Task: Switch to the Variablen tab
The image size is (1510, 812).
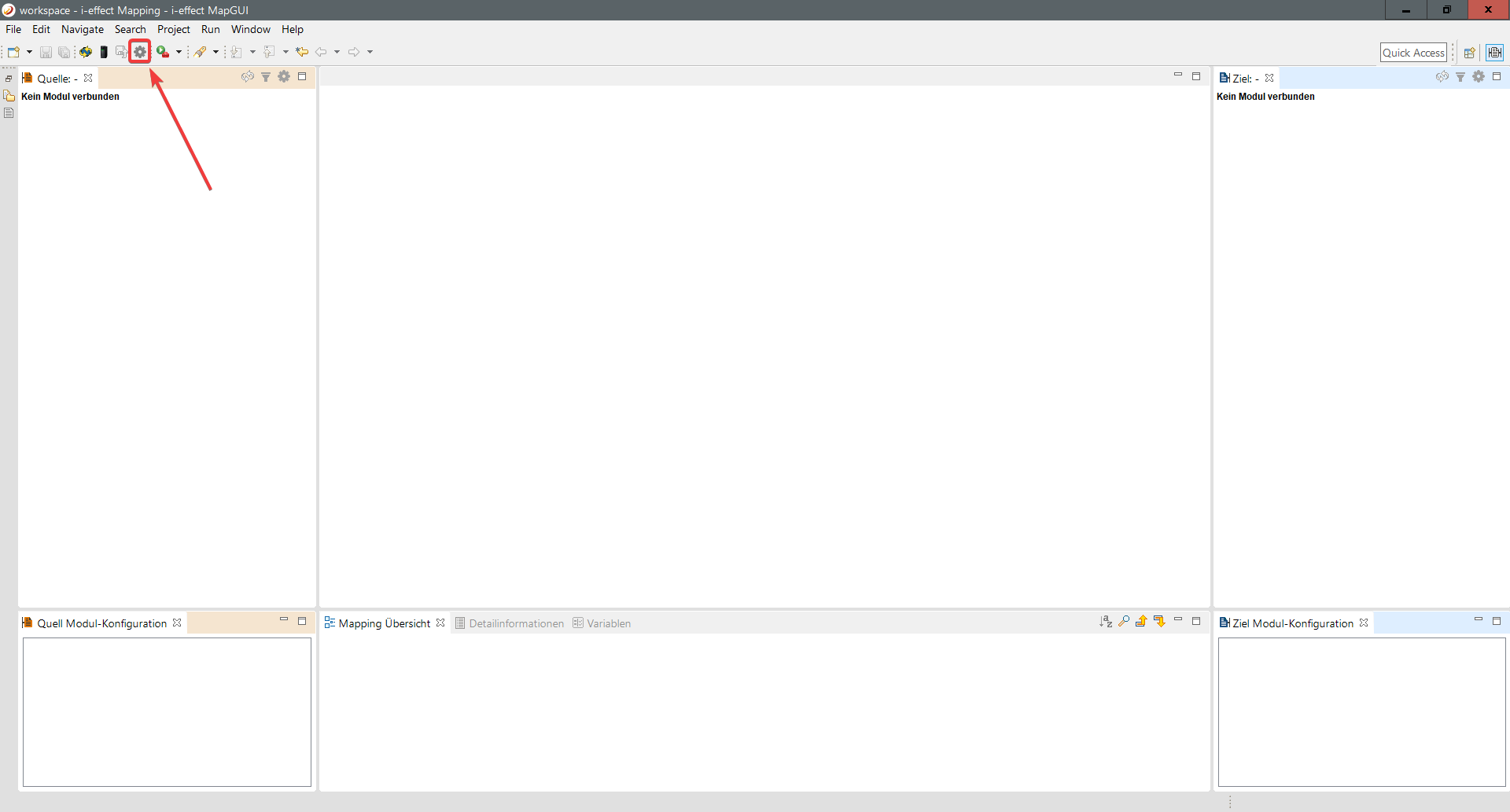Action: 608,623
